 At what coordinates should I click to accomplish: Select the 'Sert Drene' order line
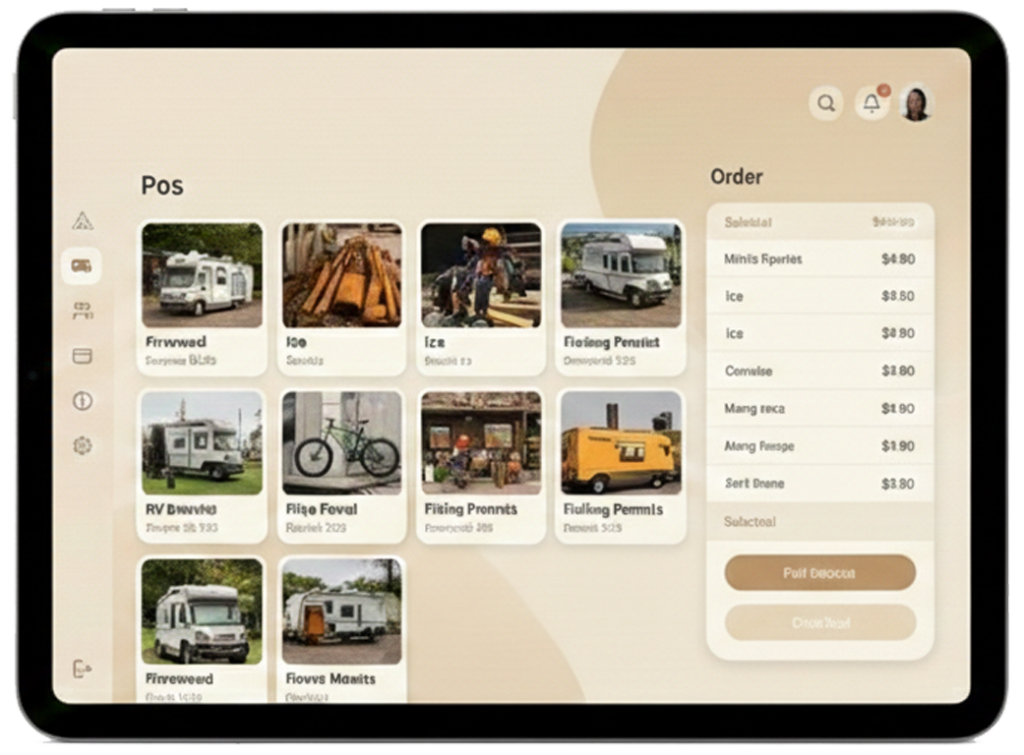pyautogui.click(x=819, y=483)
